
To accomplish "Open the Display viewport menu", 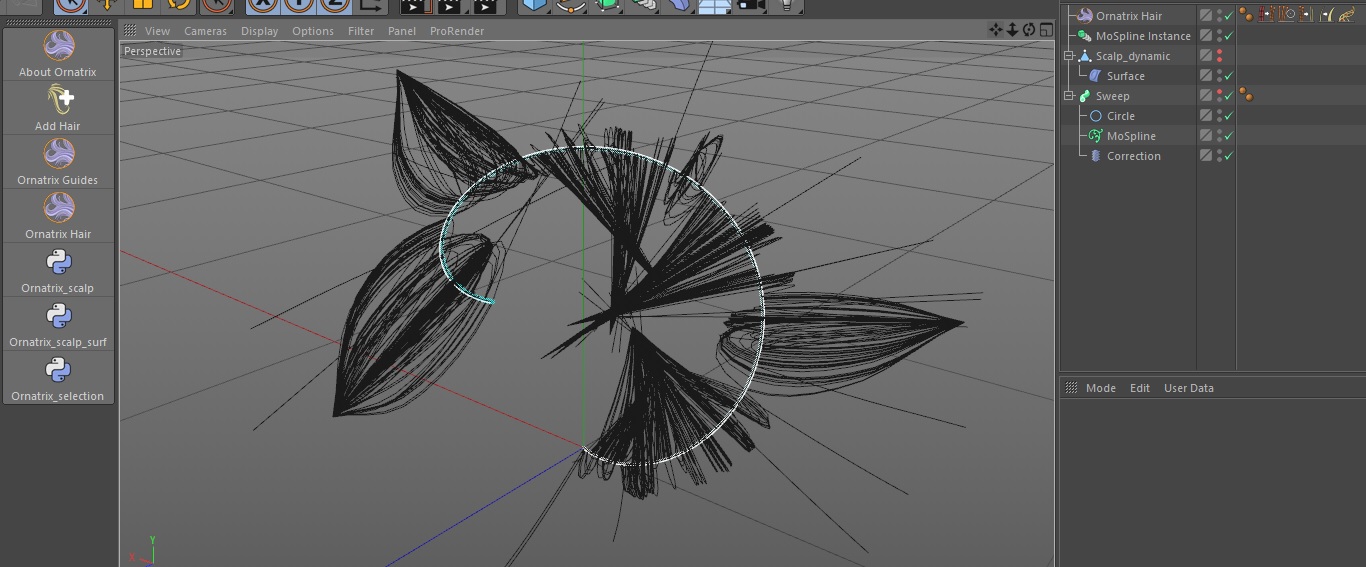I will pyautogui.click(x=259, y=31).
